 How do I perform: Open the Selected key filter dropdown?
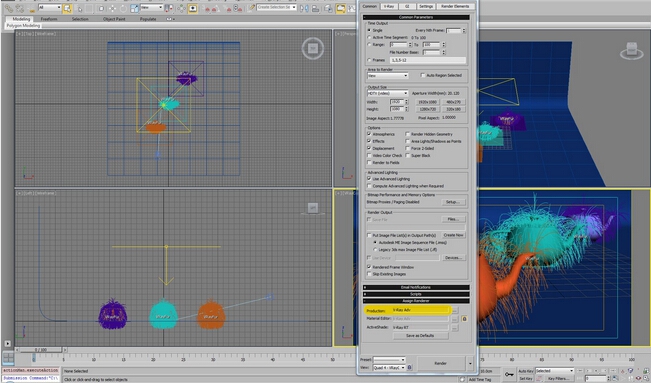coord(554,371)
